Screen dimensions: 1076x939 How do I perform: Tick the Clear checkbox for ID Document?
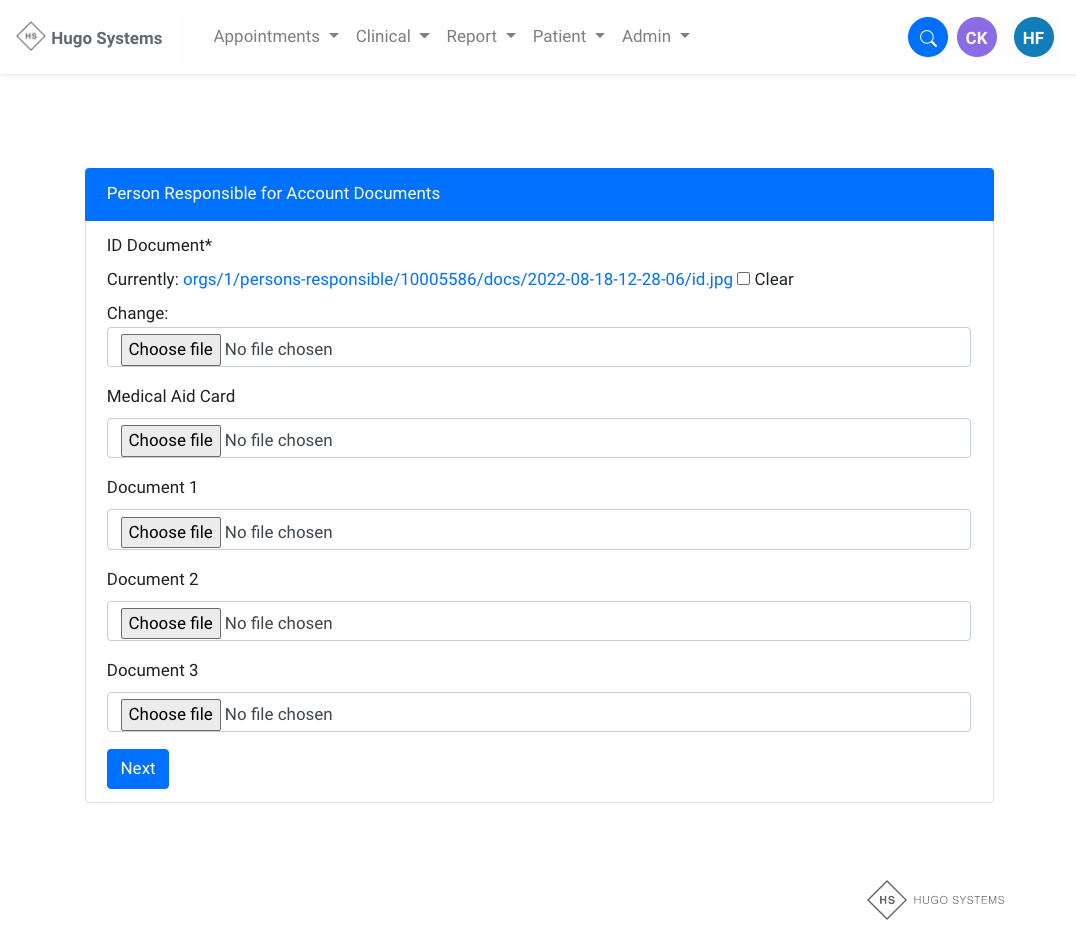coord(743,279)
